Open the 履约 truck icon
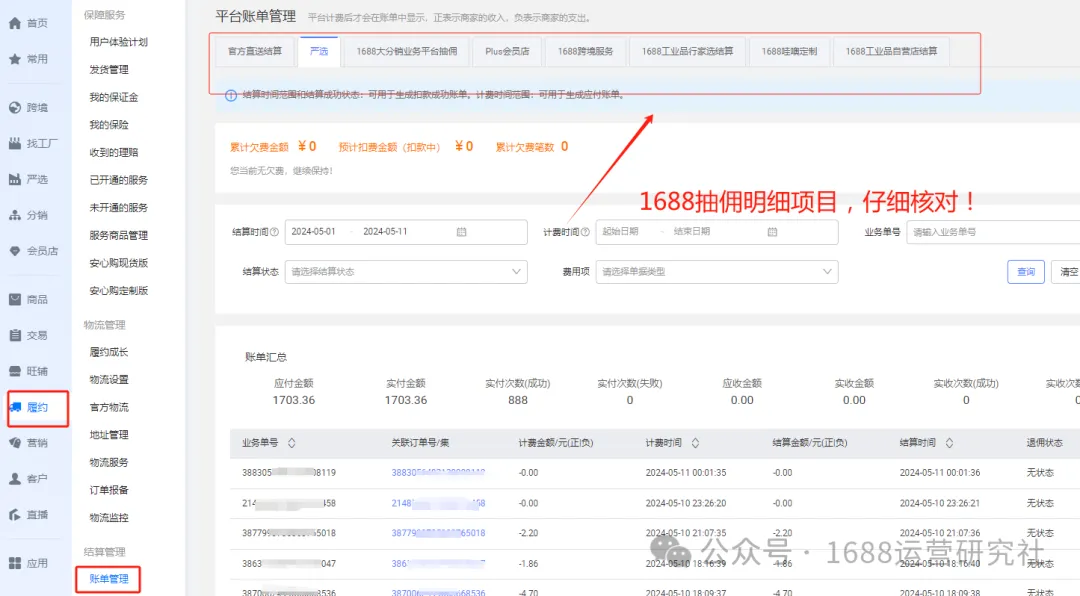The width and height of the screenshot is (1080, 596). coord(15,407)
